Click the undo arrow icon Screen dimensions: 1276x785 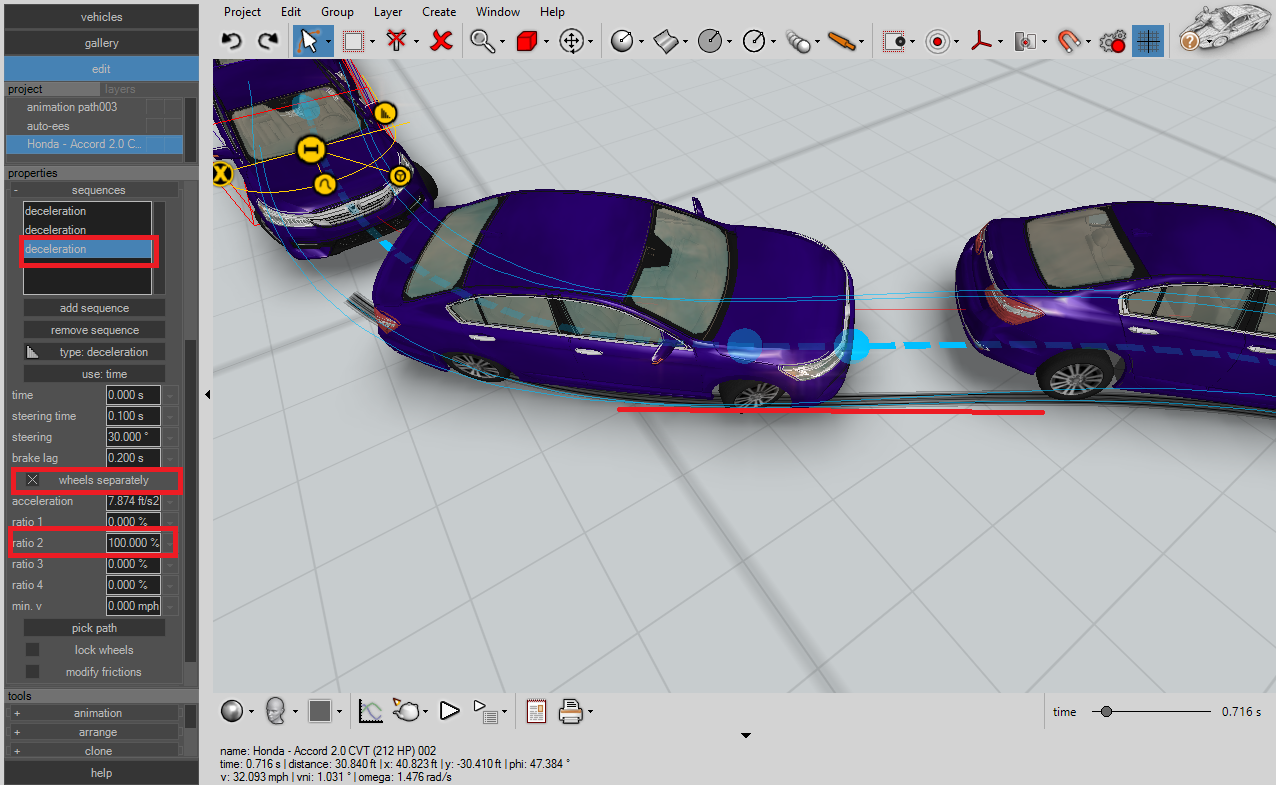tap(232, 41)
